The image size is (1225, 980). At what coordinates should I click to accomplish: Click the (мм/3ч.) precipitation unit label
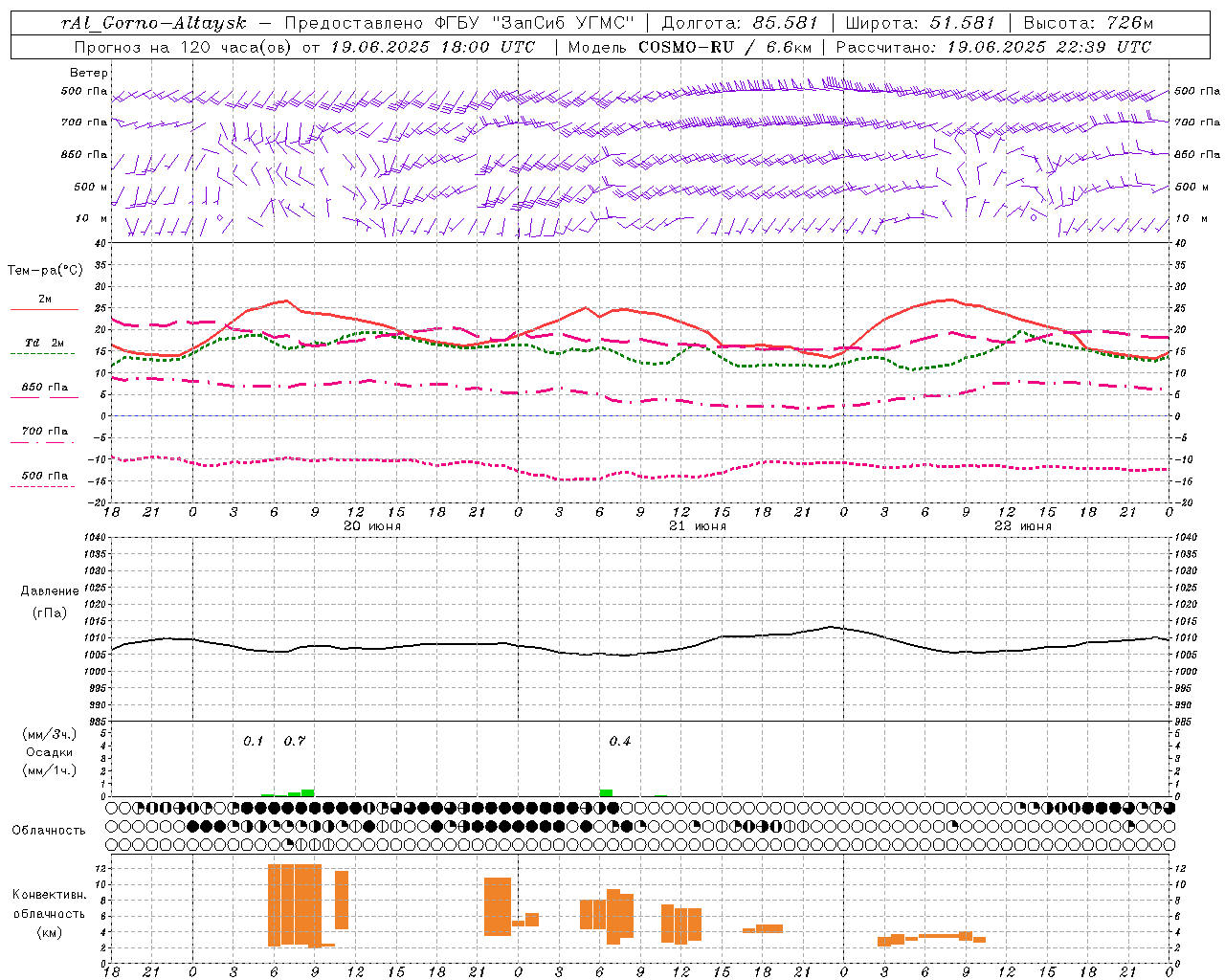pyautogui.click(x=48, y=734)
